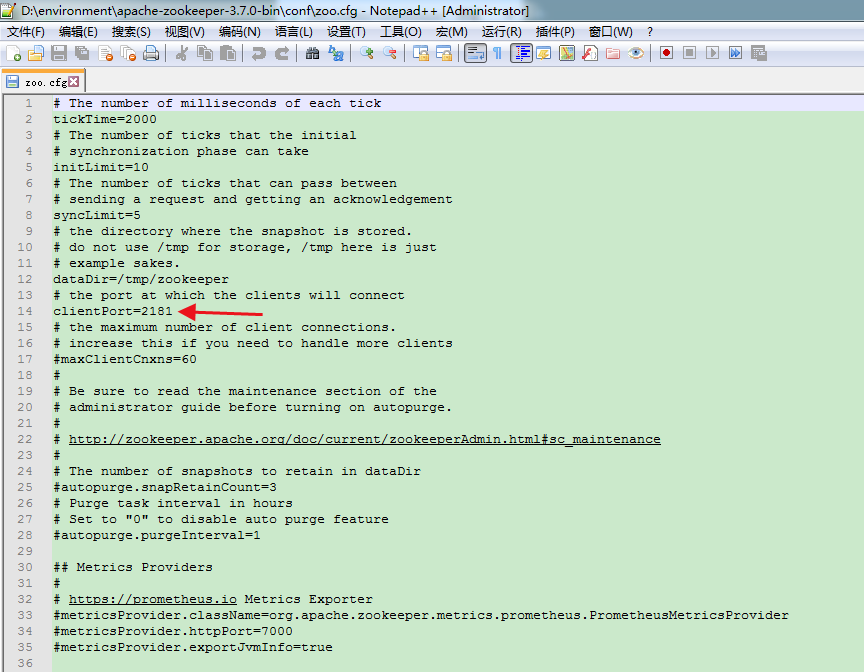Cut selection using the scissors icon

click(182, 53)
